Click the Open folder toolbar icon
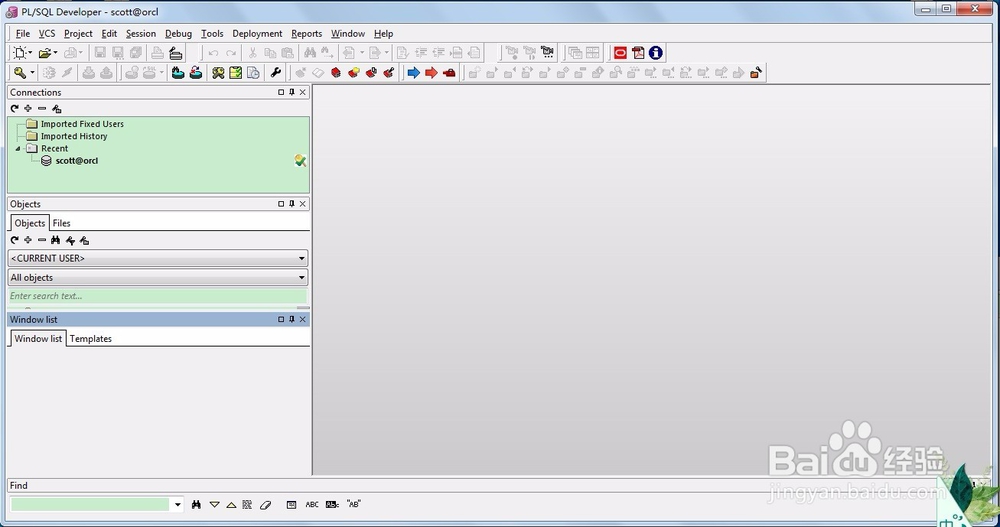Viewport: 1000px width, 527px height. [x=45, y=53]
